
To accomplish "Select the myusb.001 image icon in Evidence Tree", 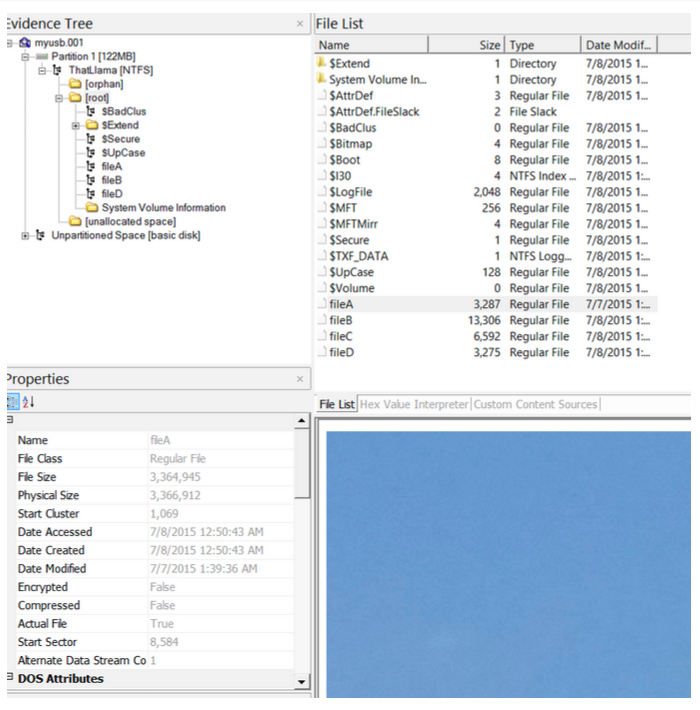I will [x=25, y=43].
